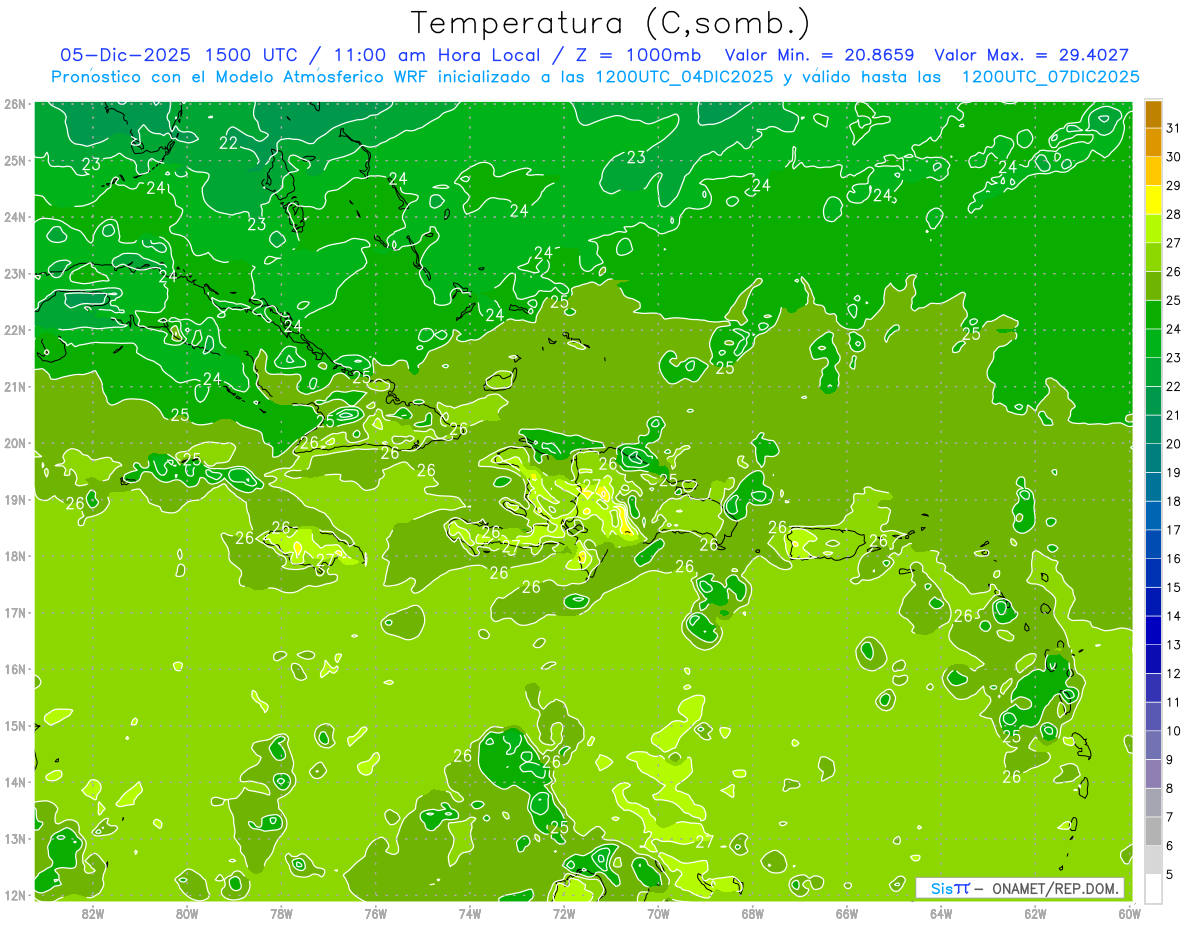Click the 18N latitude axis label
Viewport: 1200px width, 927px height.
pos(14,556)
